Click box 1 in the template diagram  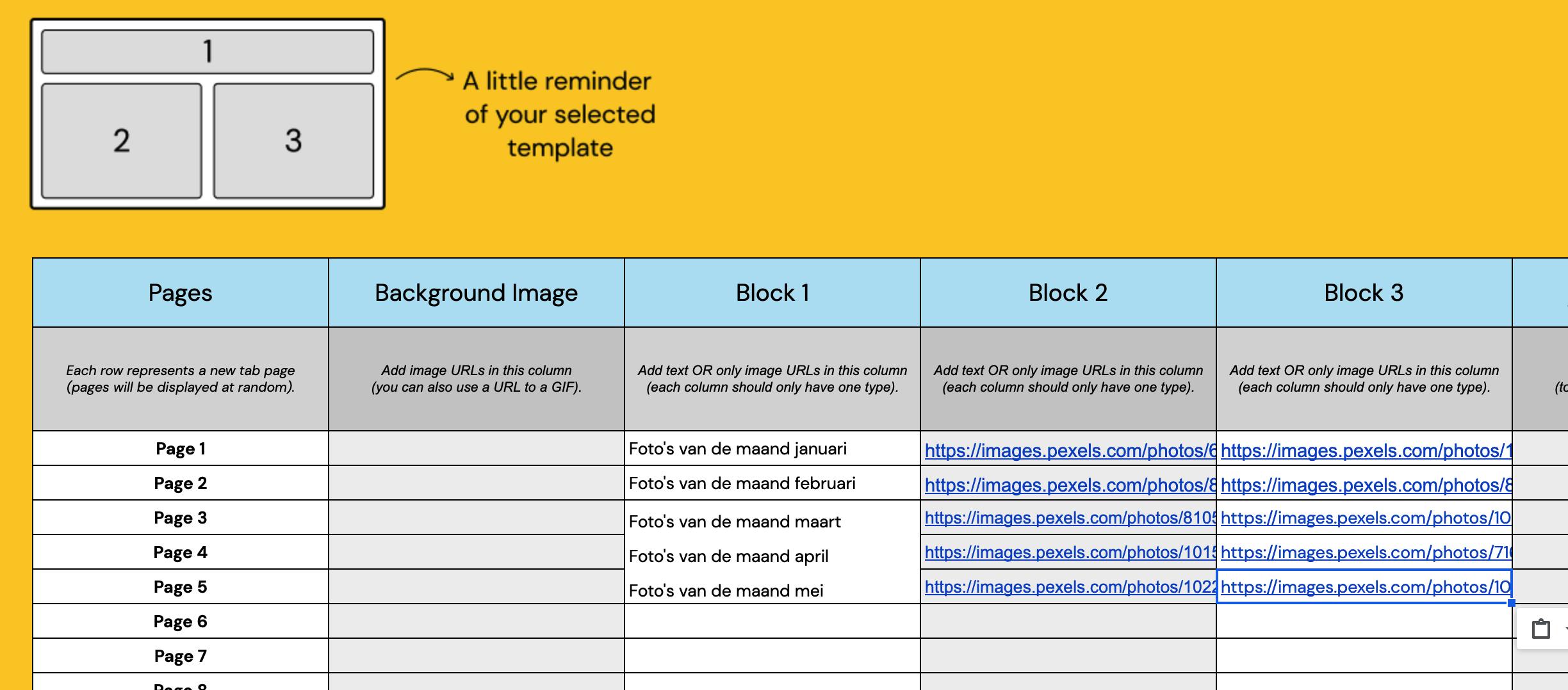click(208, 51)
